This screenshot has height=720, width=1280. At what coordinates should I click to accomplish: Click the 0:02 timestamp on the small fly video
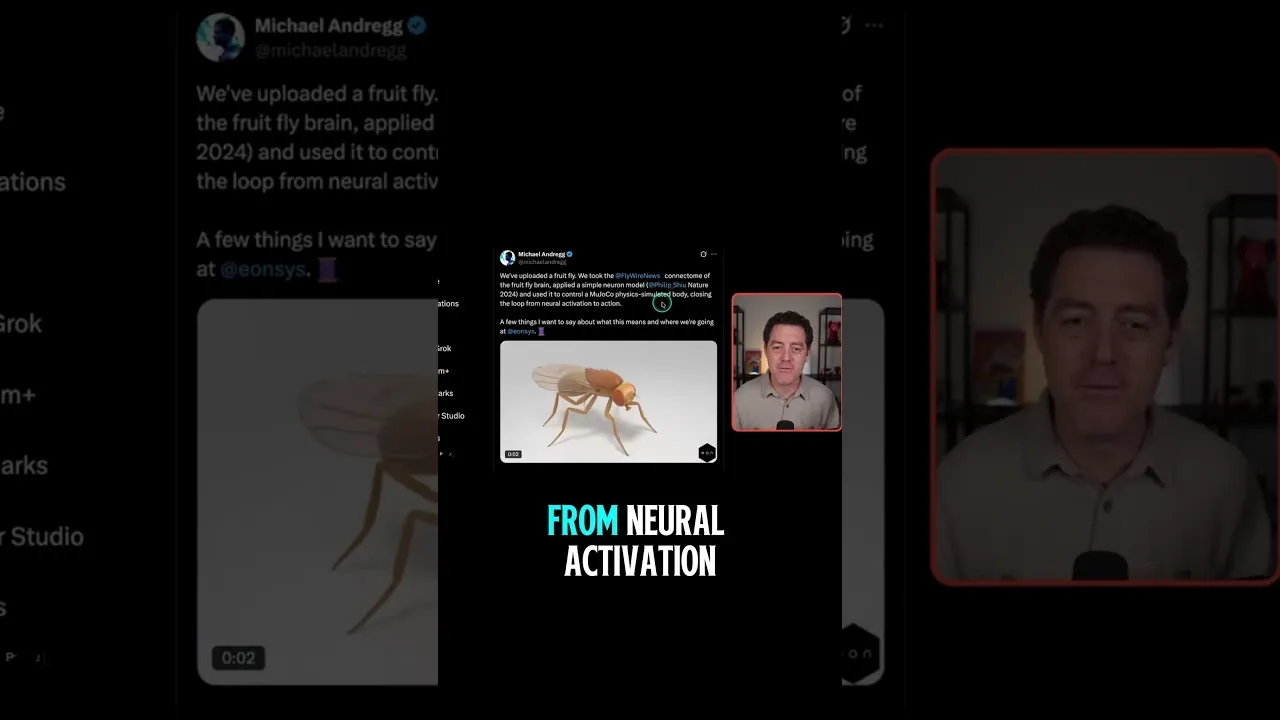(513, 454)
